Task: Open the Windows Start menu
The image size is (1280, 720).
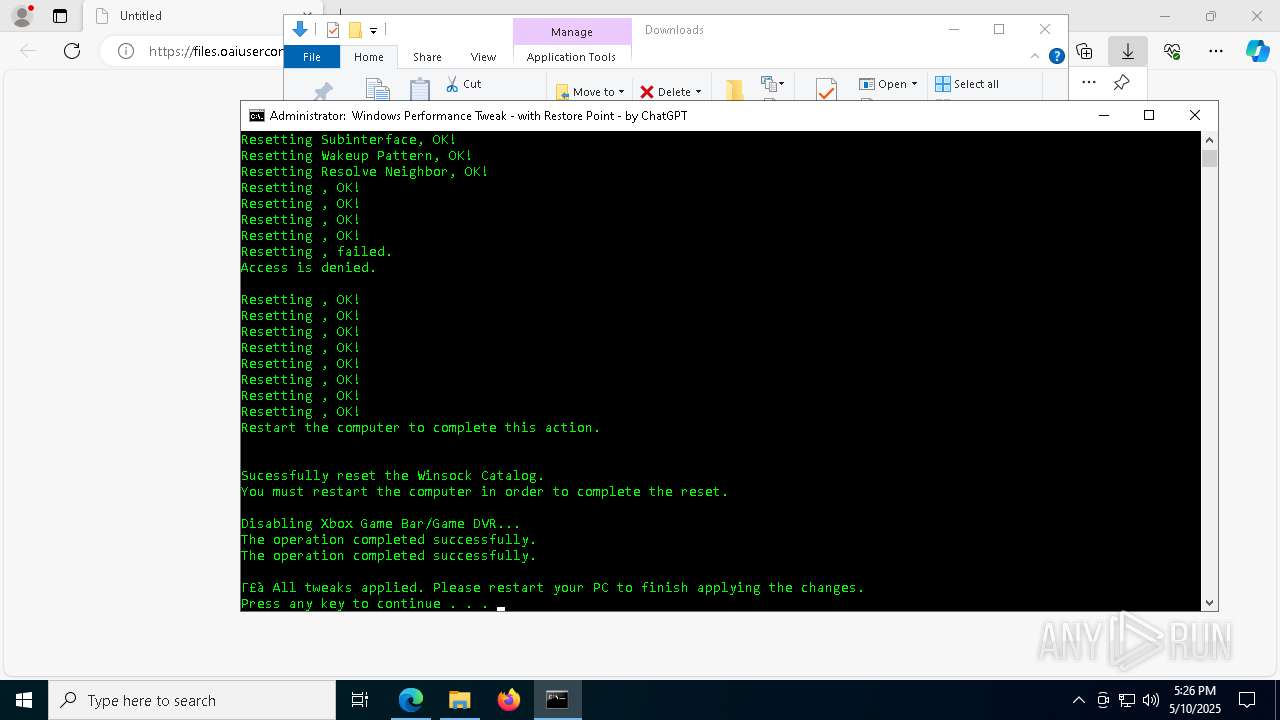Action: 24,700
